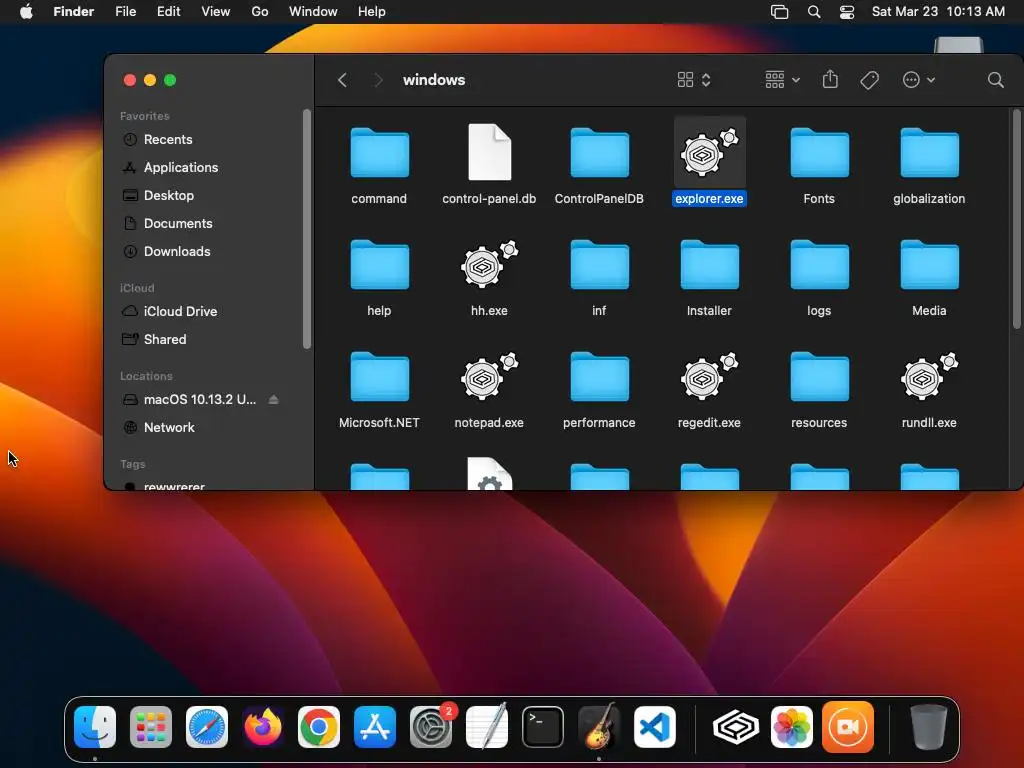Open the help folder

click(x=379, y=264)
